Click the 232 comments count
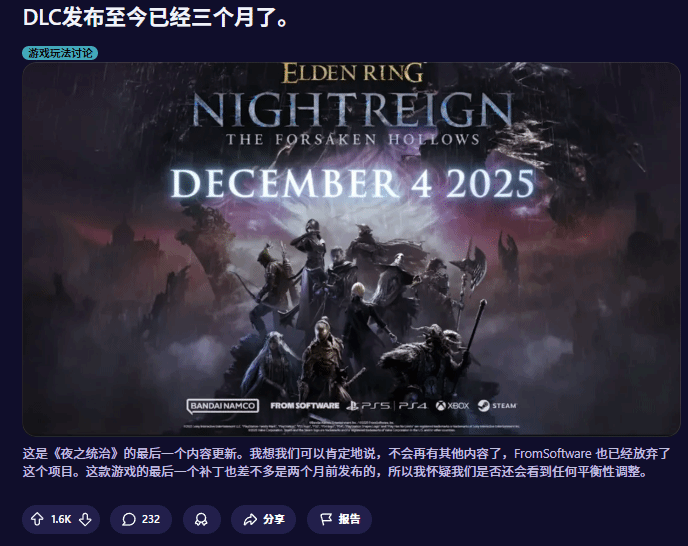The height and width of the screenshot is (546, 688). 151,519
